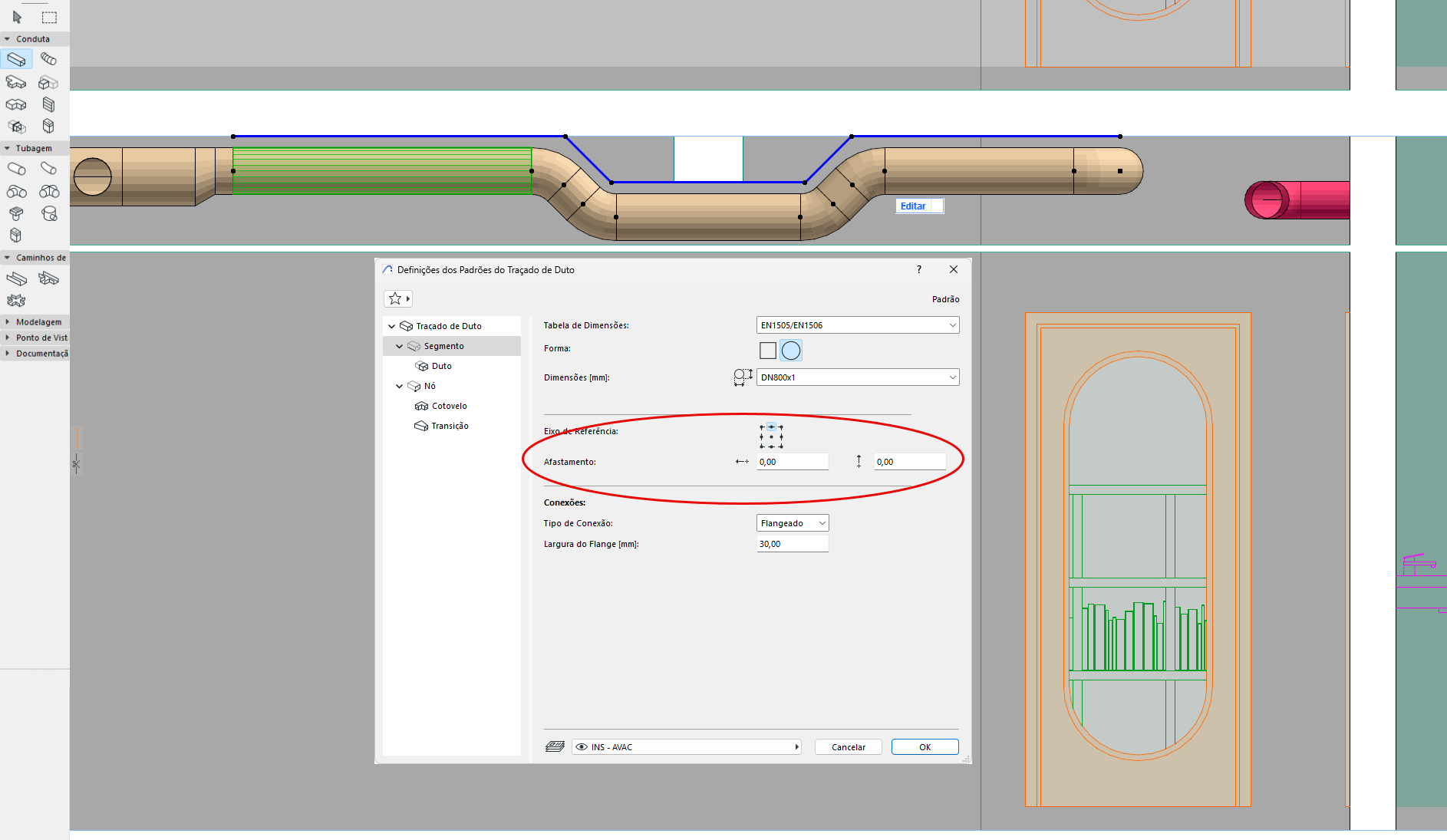Select the straight cable tray tool

pos(16,278)
